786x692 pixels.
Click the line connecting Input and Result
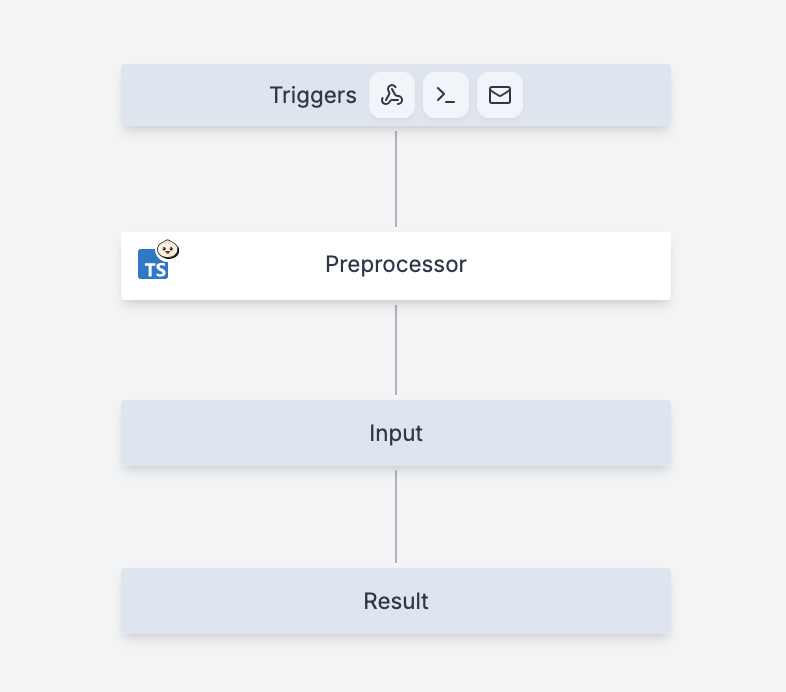click(x=396, y=516)
